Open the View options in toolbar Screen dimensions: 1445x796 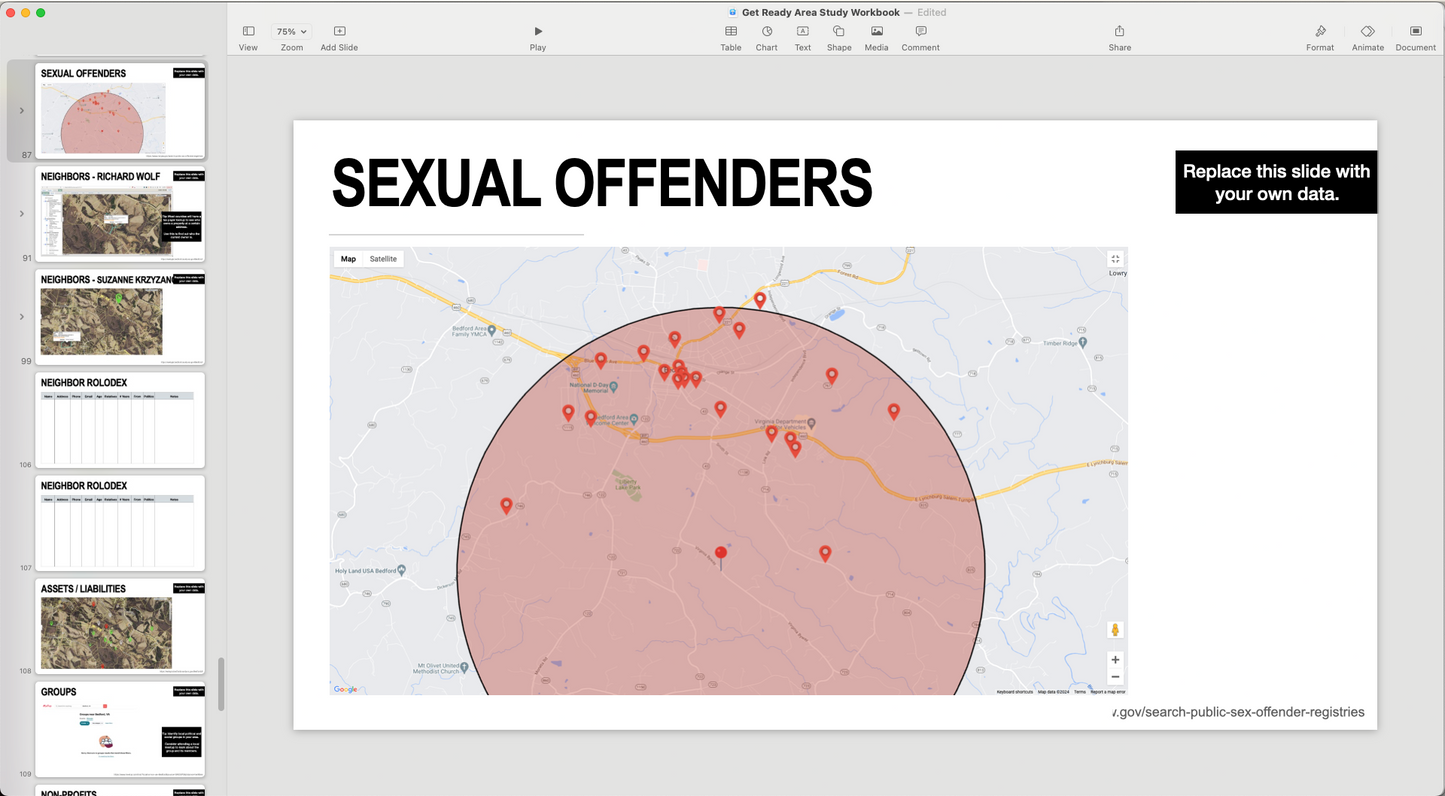pyautogui.click(x=248, y=37)
